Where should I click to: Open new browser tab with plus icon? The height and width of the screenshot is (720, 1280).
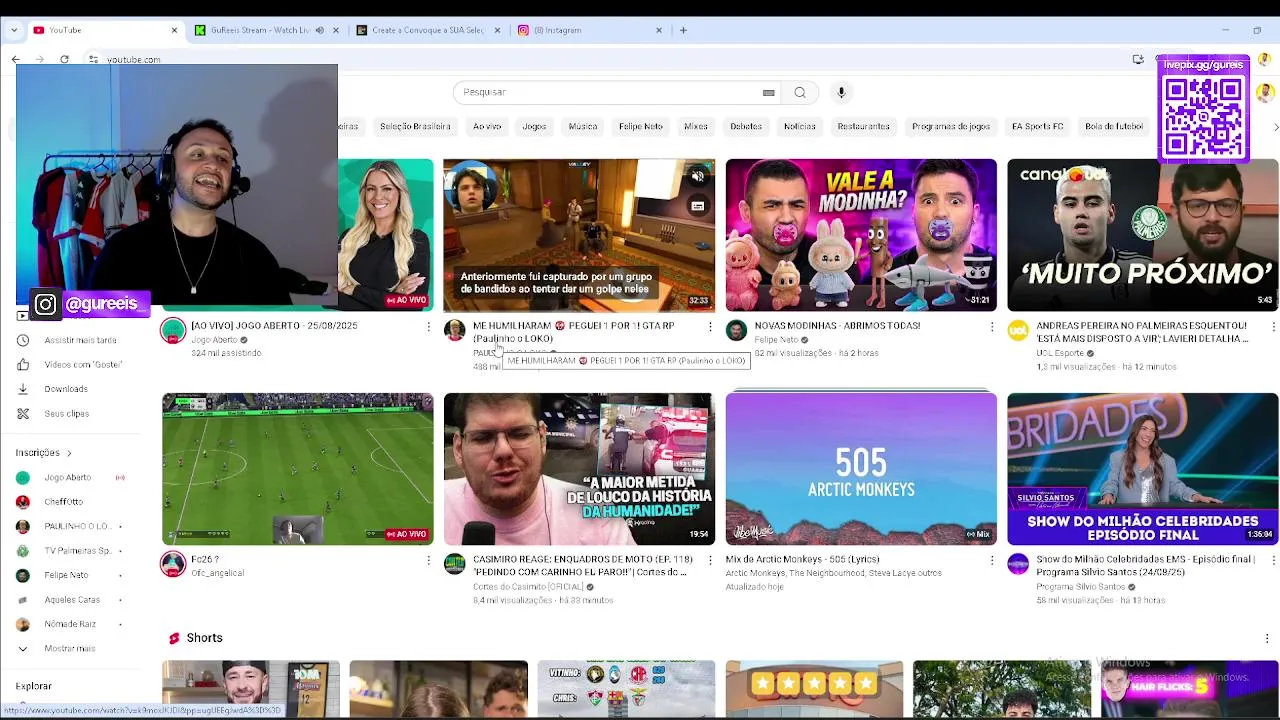point(683,30)
